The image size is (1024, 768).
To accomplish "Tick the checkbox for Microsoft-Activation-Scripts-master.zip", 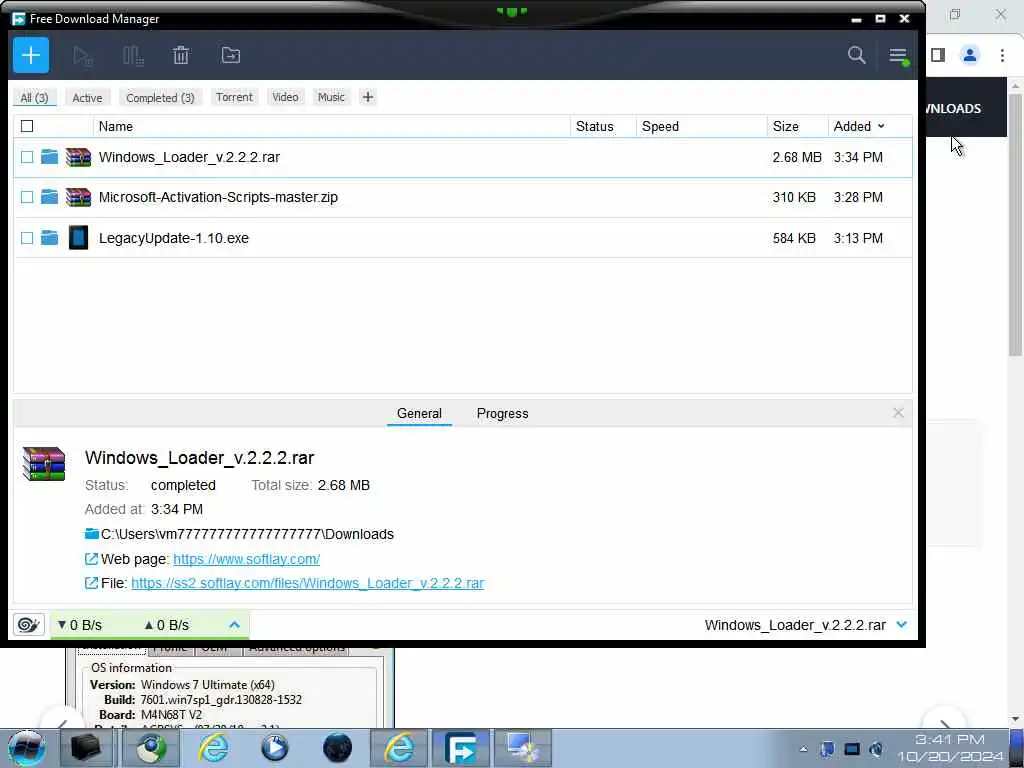I will coord(27,197).
